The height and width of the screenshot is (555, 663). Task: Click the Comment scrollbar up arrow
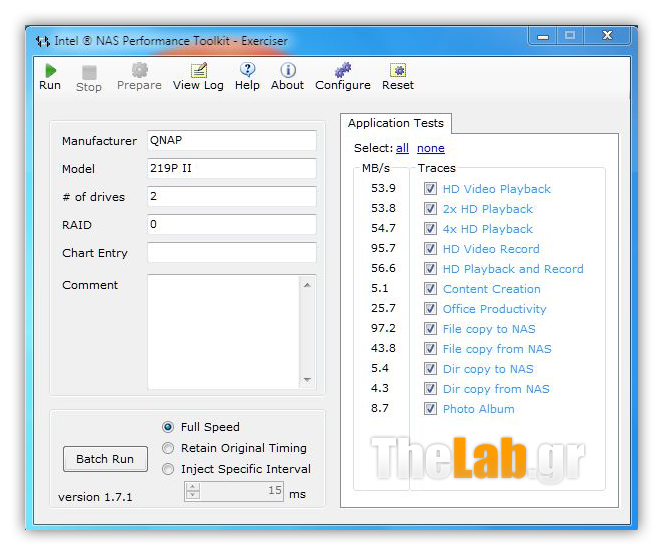coord(307,285)
